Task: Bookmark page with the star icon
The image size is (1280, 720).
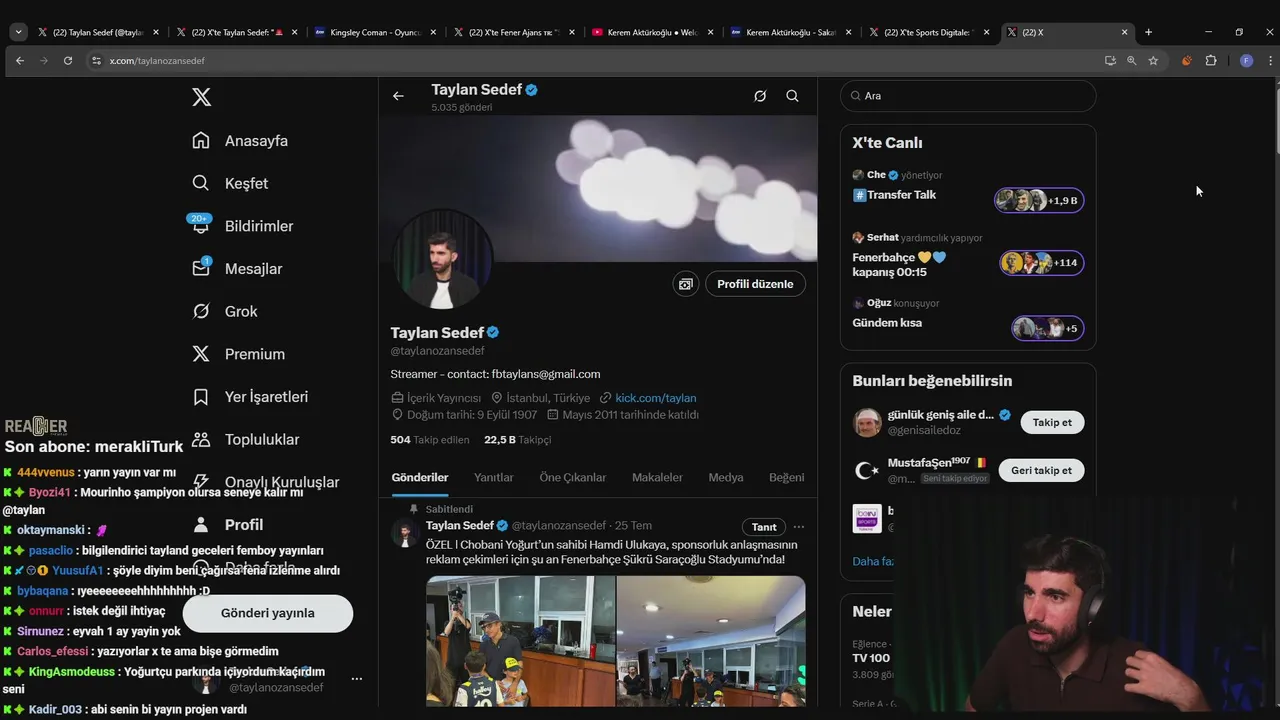Action: tap(1153, 60)
